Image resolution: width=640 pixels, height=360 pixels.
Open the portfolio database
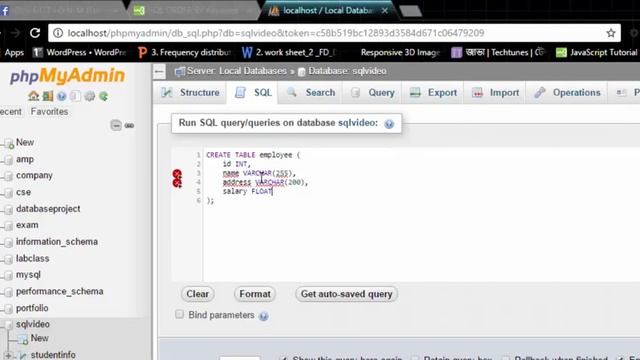[x=32, y=308]
